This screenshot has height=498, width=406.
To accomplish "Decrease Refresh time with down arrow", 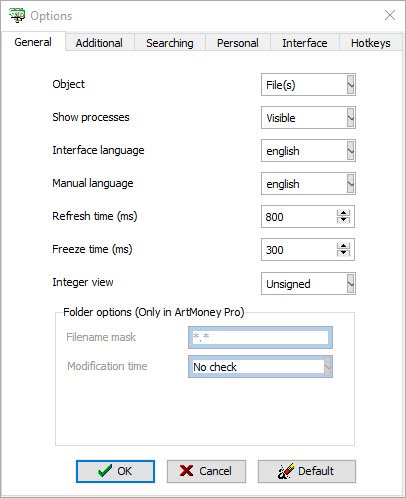I will pos(343,220).
